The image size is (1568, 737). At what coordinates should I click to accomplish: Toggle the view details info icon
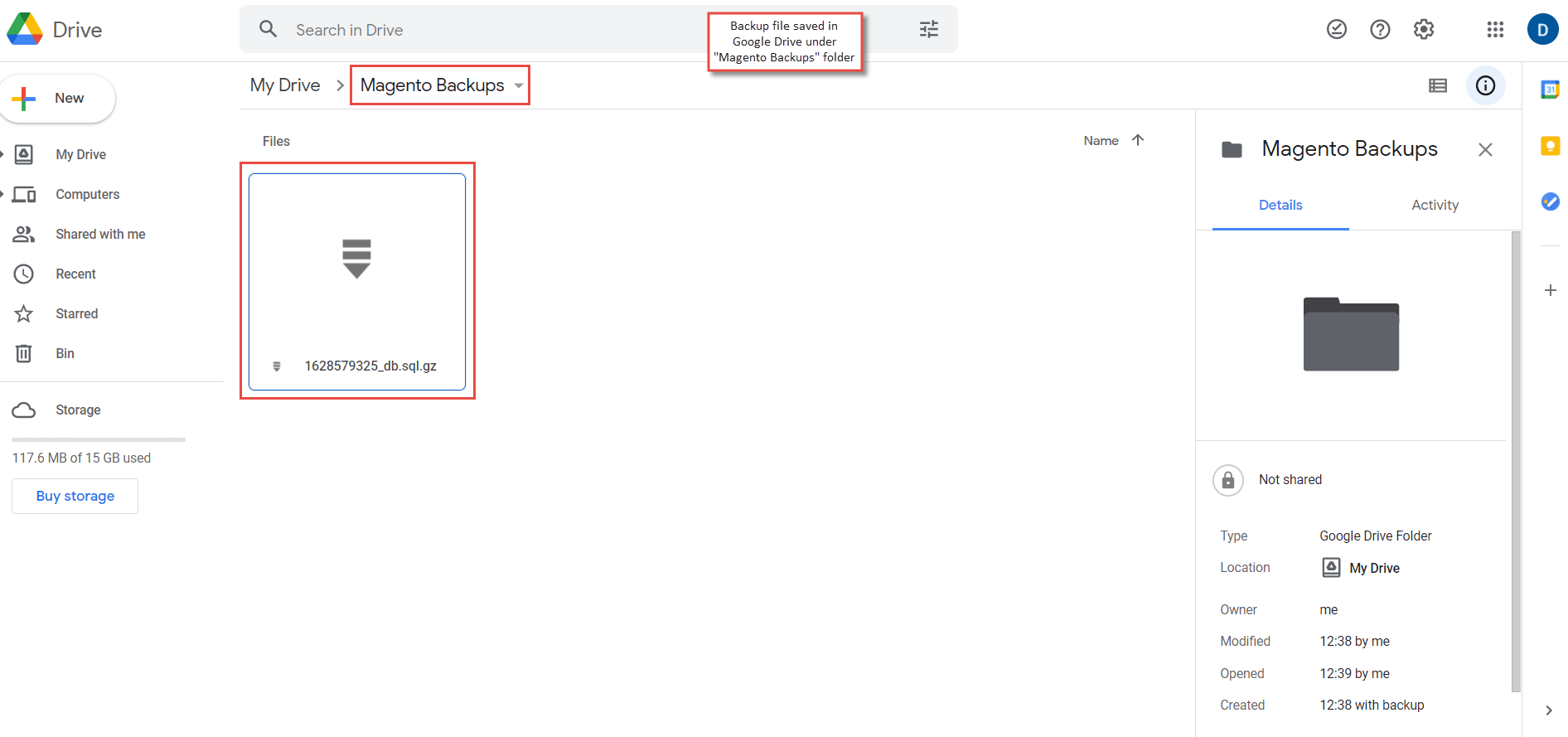1485,85
